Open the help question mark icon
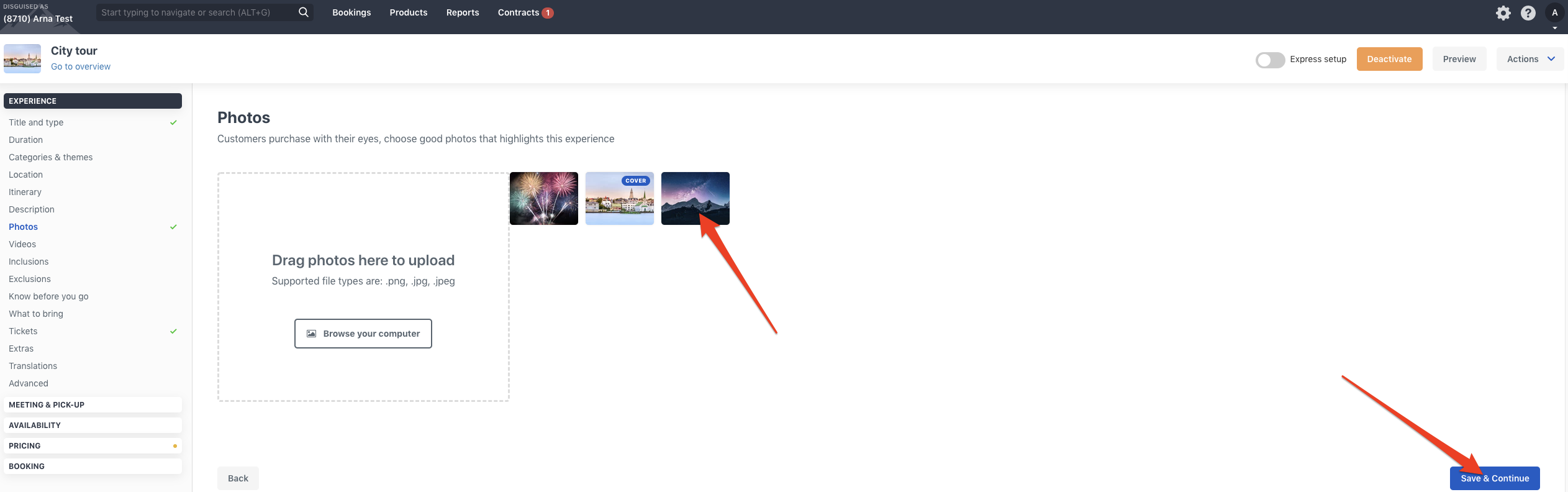The height and width of the screenshot is (492, 1568). [1528, 13]
